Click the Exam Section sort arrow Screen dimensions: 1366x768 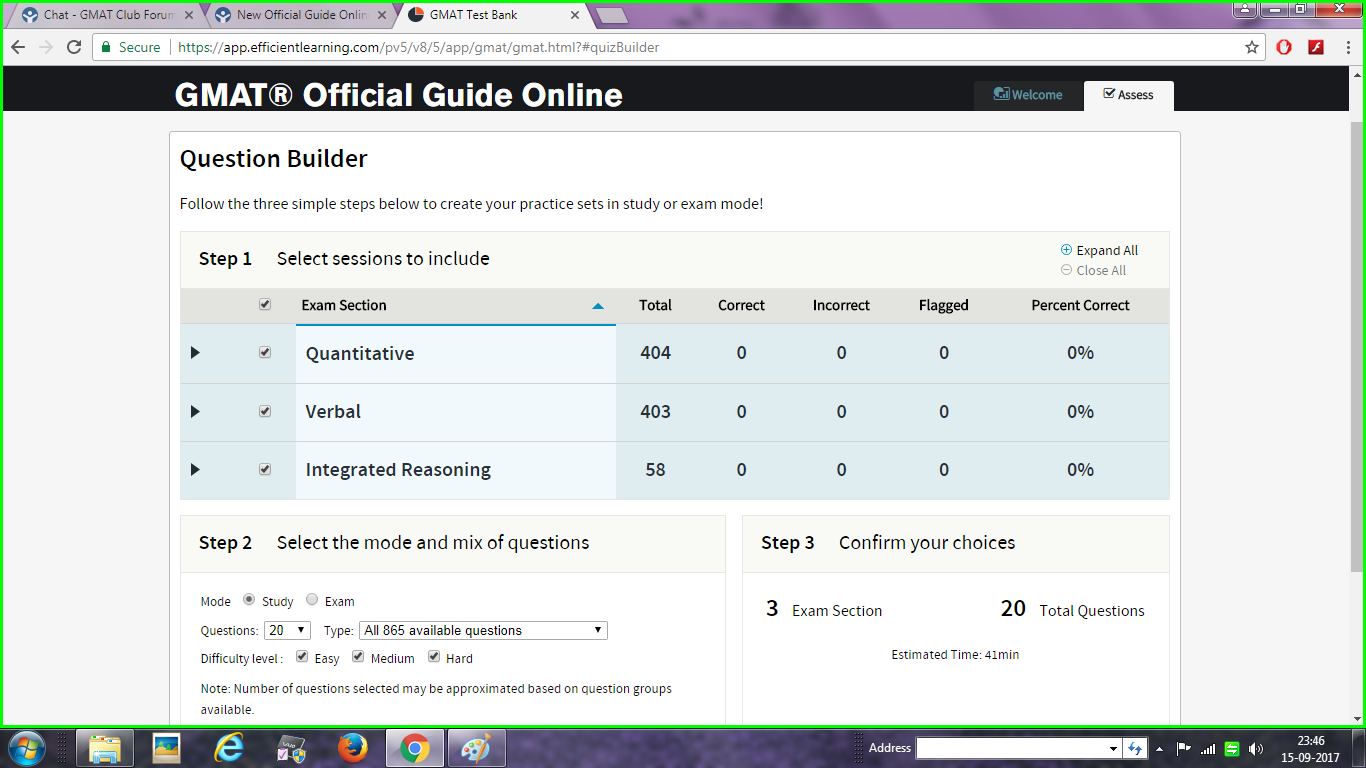(598, 306)
